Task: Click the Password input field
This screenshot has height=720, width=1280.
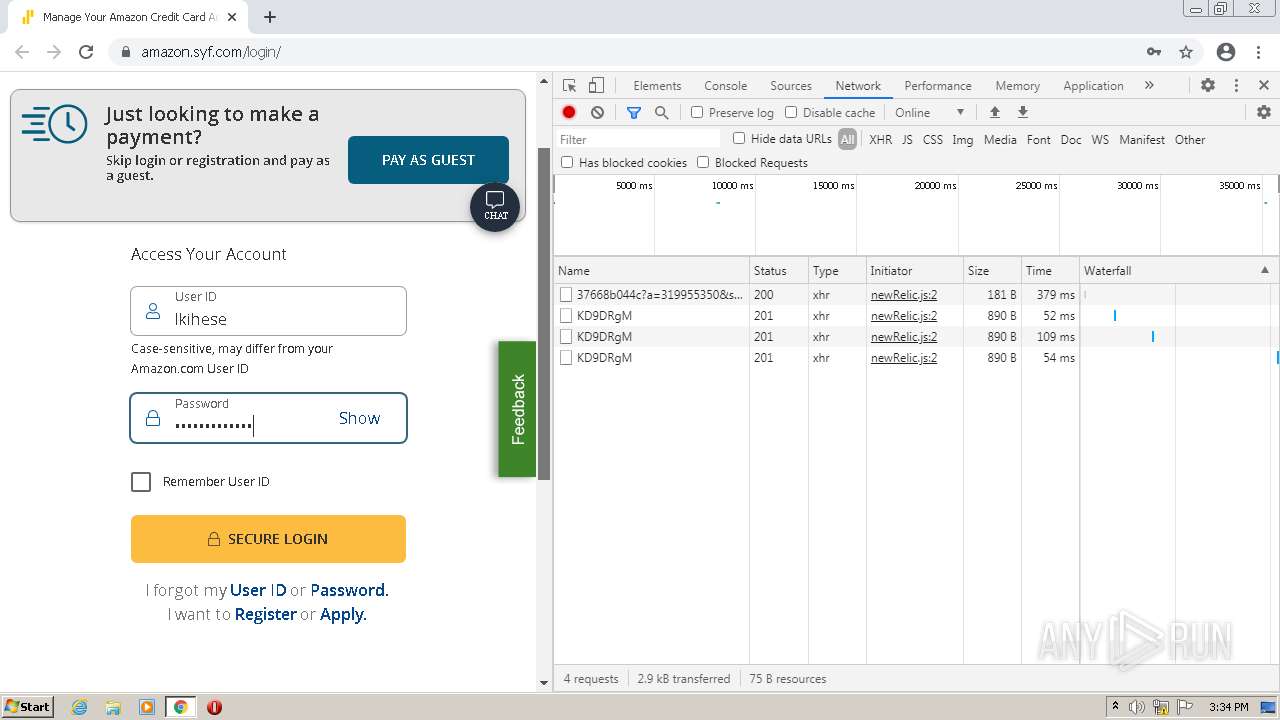Action: click(268, 418)
